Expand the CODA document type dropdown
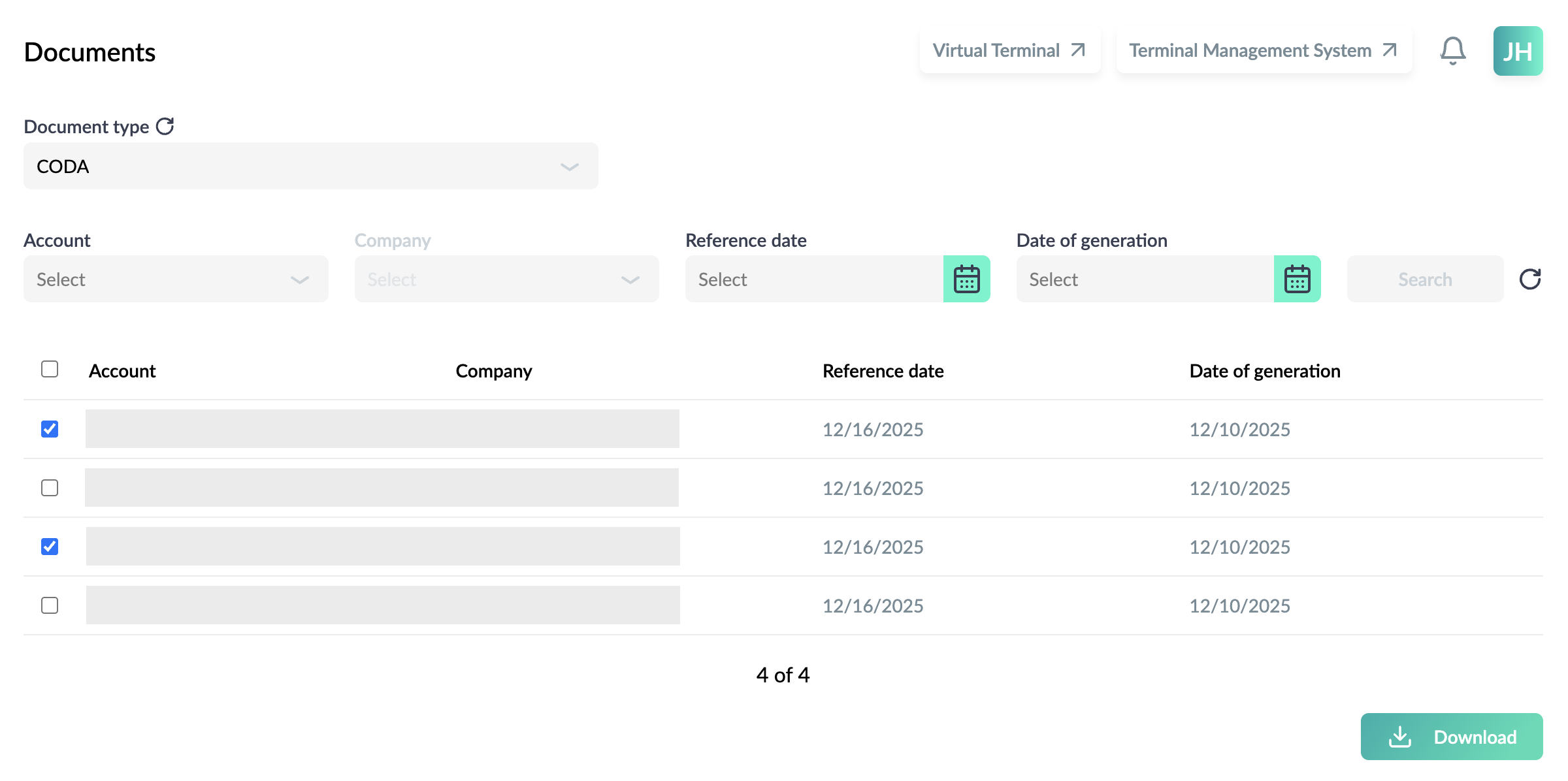 [311, 166]
